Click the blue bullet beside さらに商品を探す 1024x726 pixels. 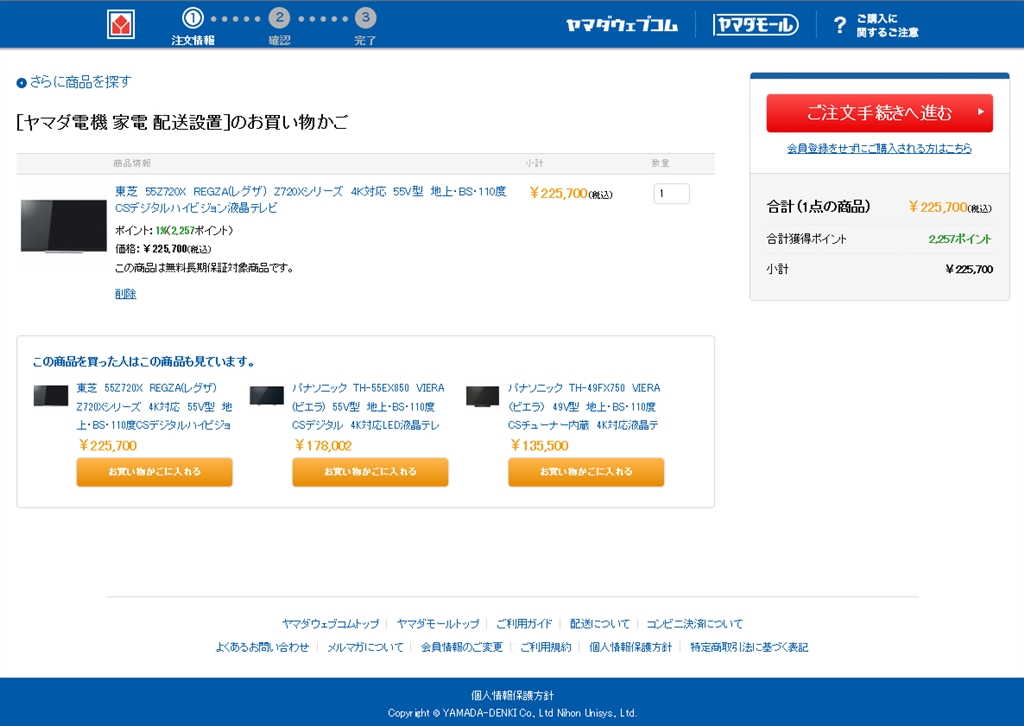point(22,82)
